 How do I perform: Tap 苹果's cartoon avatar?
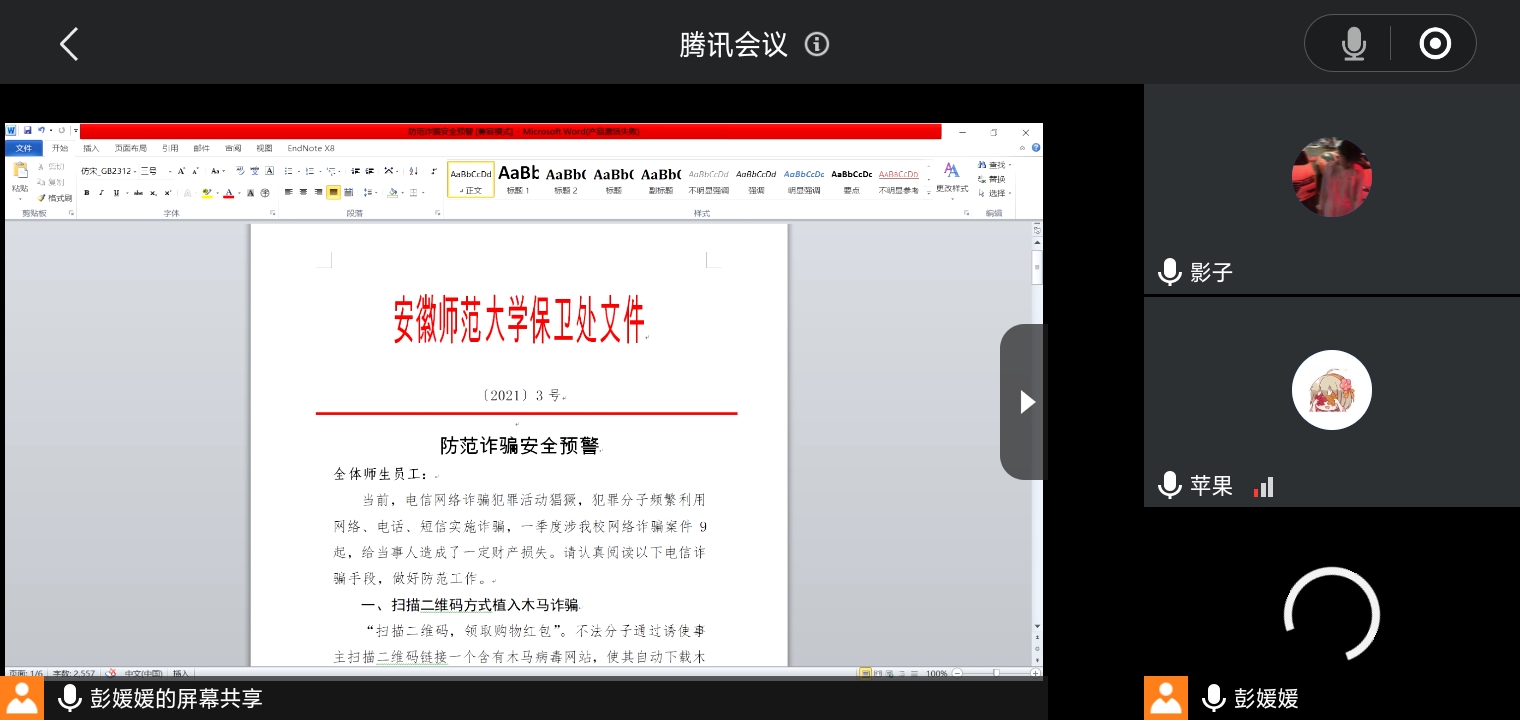[x=1331, y=390]
